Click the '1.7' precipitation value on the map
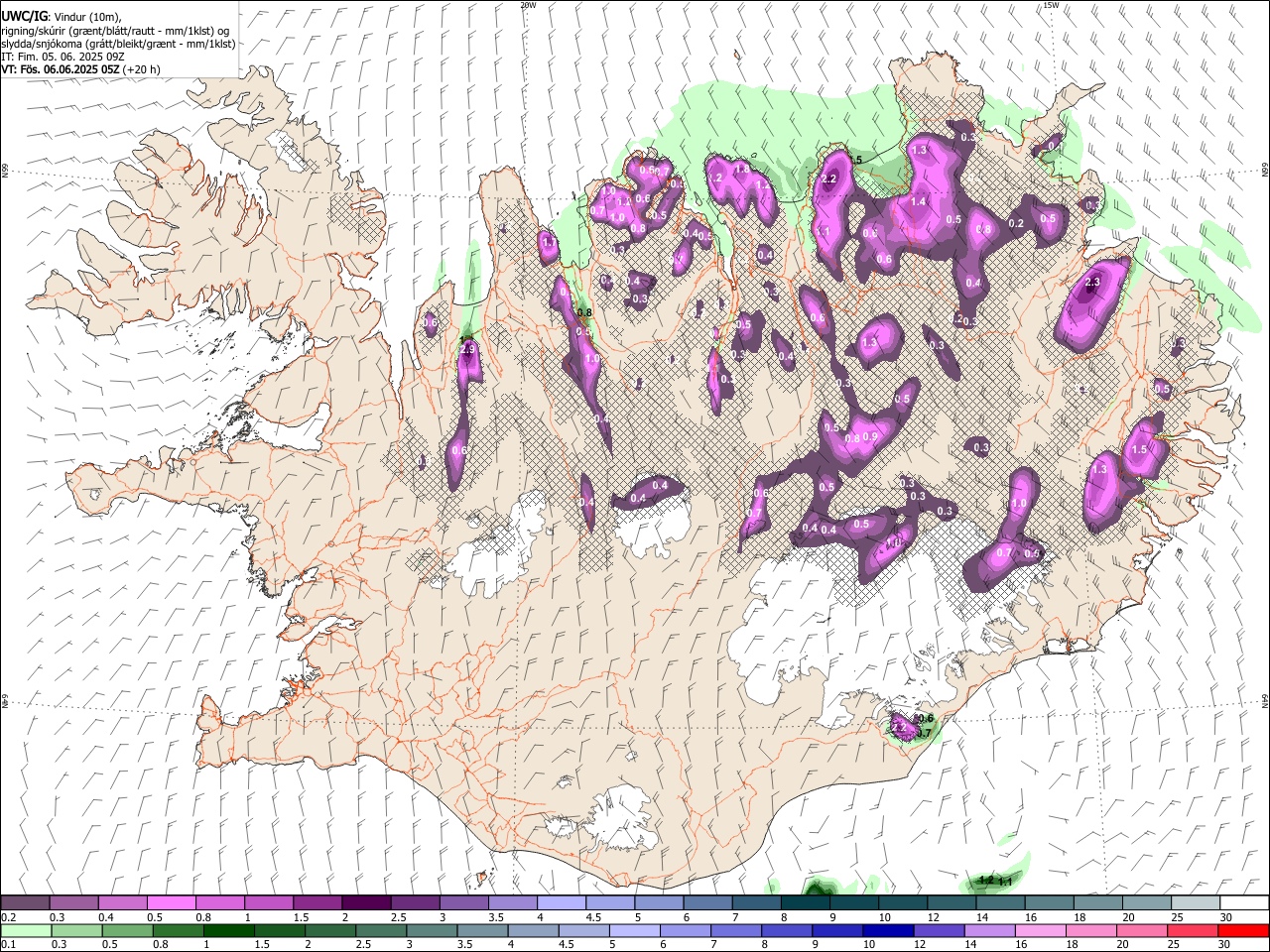Image resolution: width=1270 pixels, height=952 pixels. click(549, 243)
